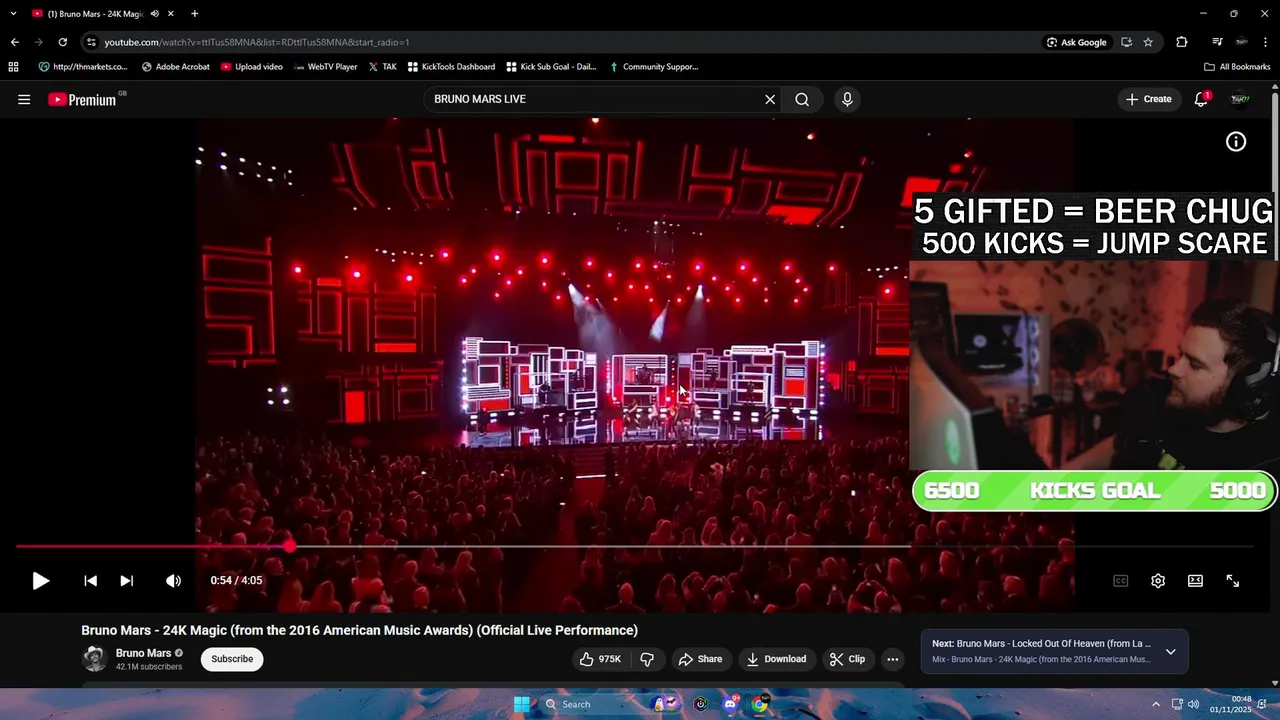Image resolution: width=1280 pixels, height=720 pixels.
Task: Open All Bookmarks folder
Action: [1237, 67]
